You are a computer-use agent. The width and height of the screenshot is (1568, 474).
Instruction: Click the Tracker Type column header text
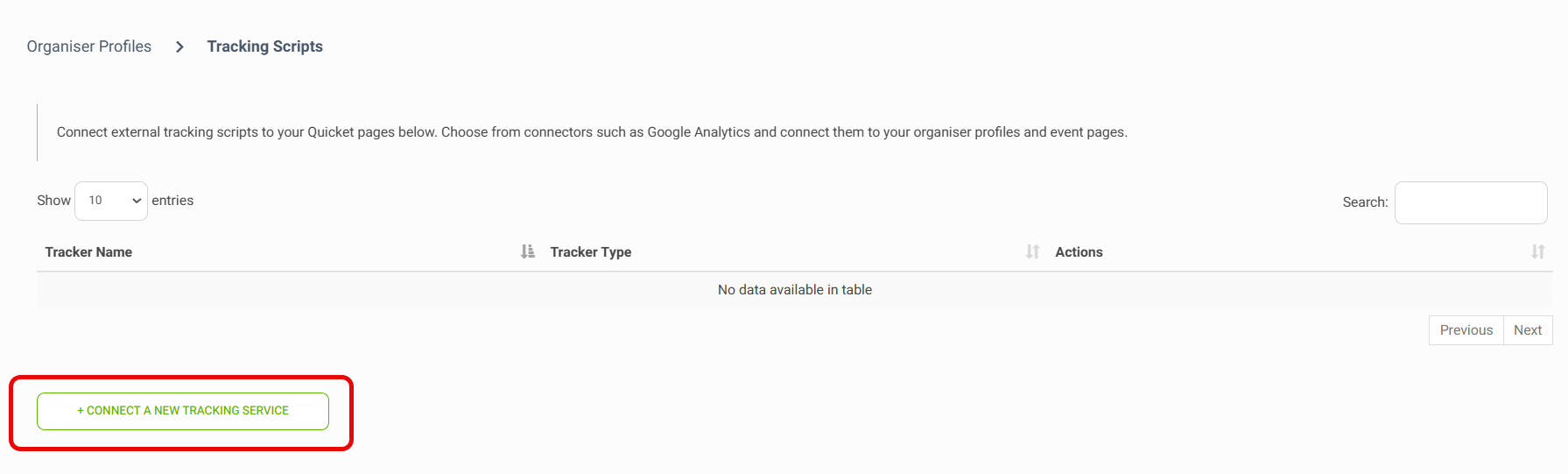591,252
